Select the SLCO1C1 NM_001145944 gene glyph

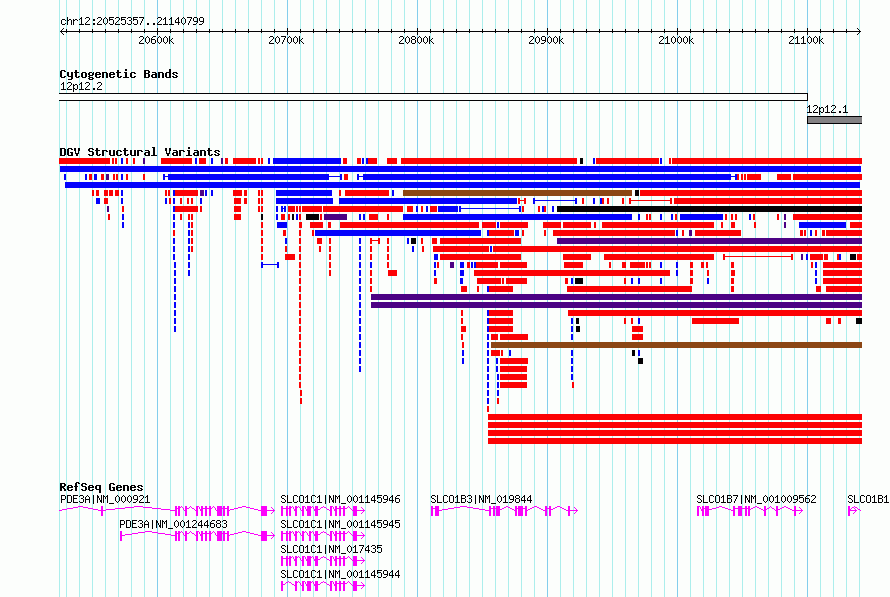click(323, 586)
